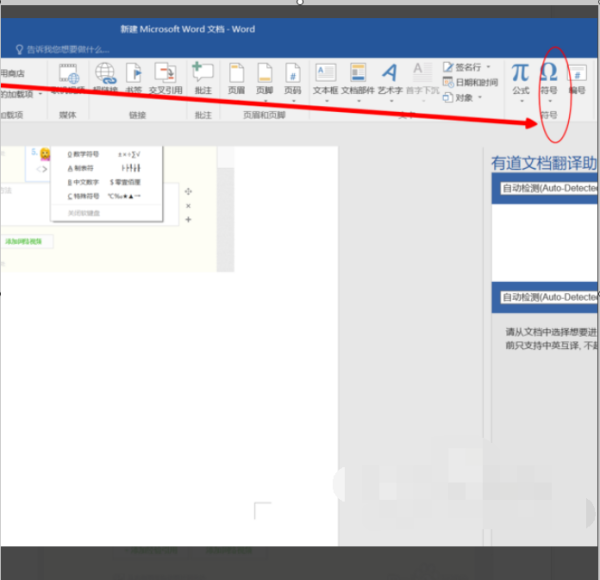Click the green 添加网络视频 label in the picture
This screenshot has width=600, height=580.
(23, 241)
